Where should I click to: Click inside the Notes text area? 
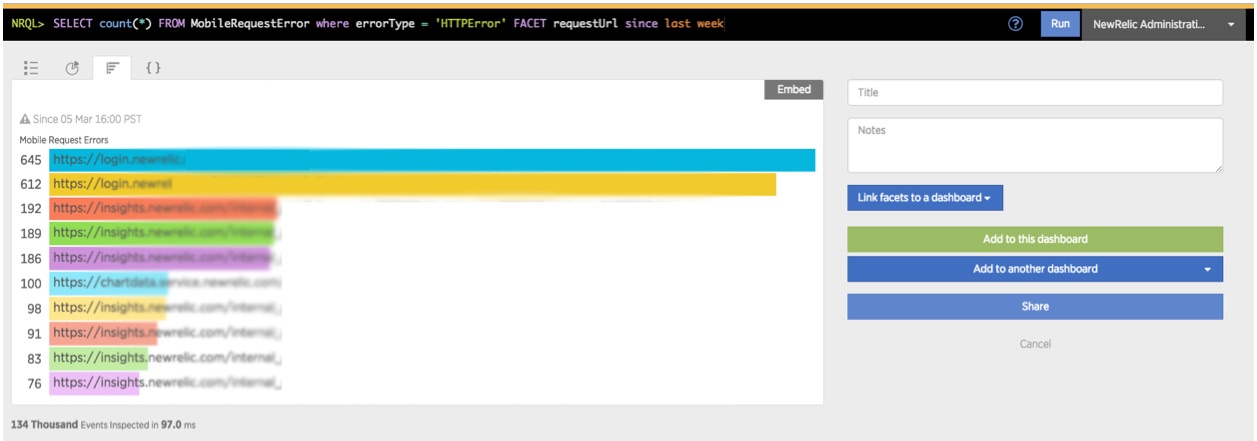(x=1035, y=145)
